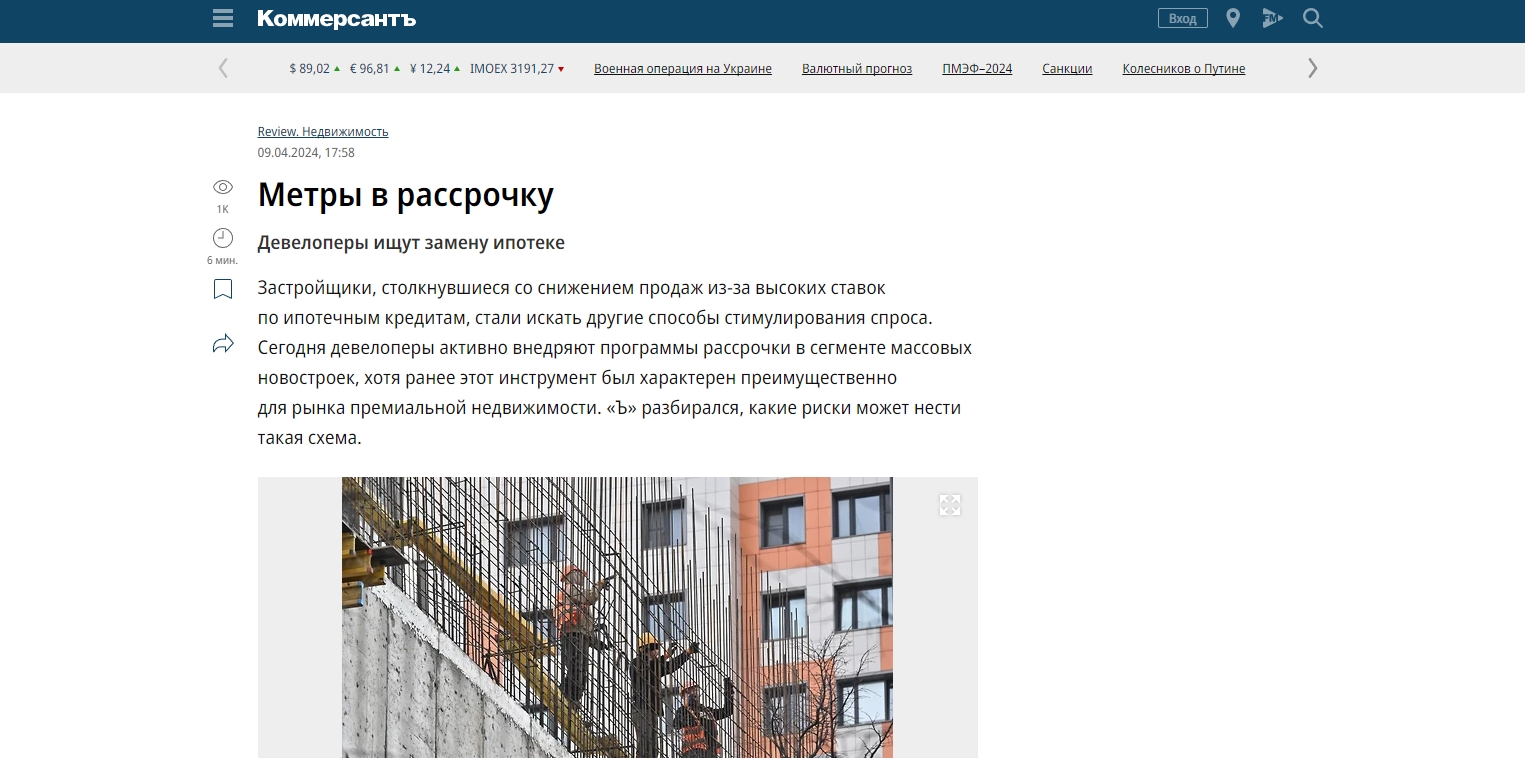This screenshot has width=1525, height=758.
Task: Share the article using the share arrow icon
Action: click(222, 343)
